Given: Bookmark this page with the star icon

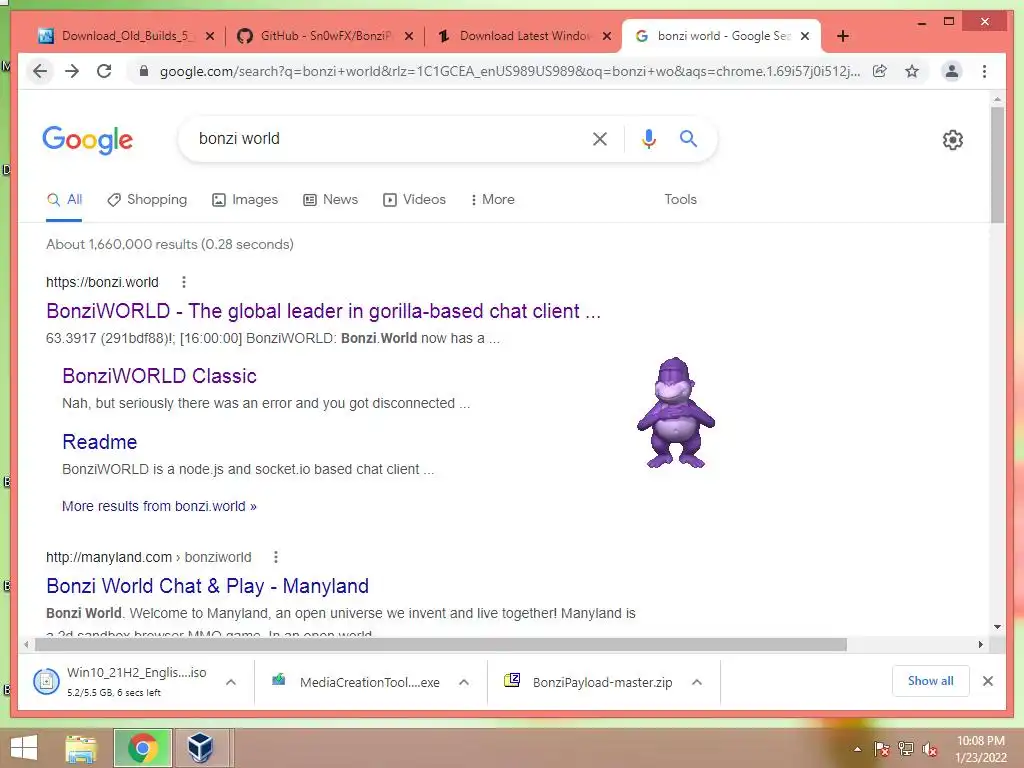Looking at the screenshot, I should [912, 71].
